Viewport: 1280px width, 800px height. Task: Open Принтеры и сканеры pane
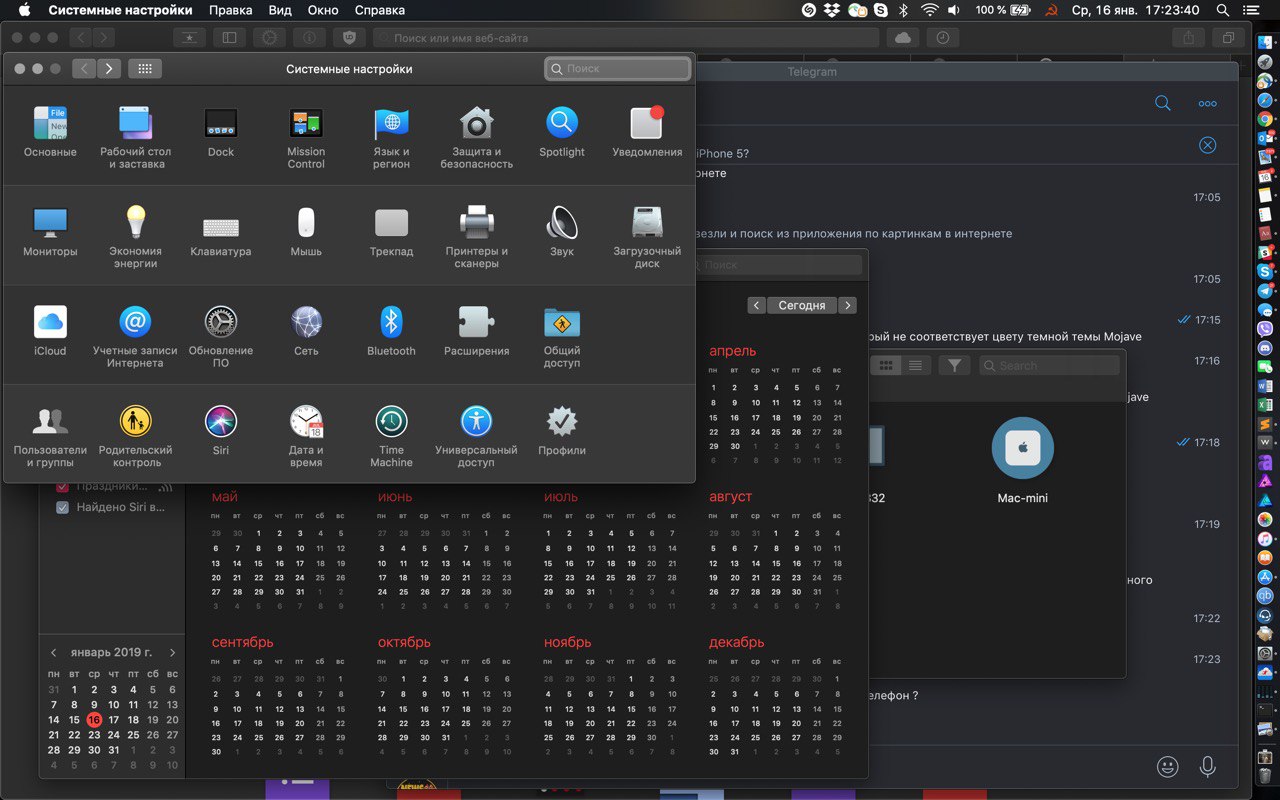pyautogui.click(x=476, y=237)
